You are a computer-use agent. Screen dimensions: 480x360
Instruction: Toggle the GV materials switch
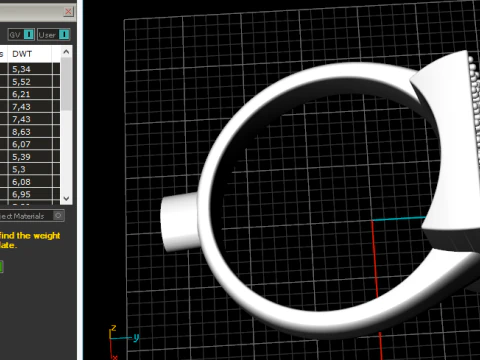coord(29,35)
